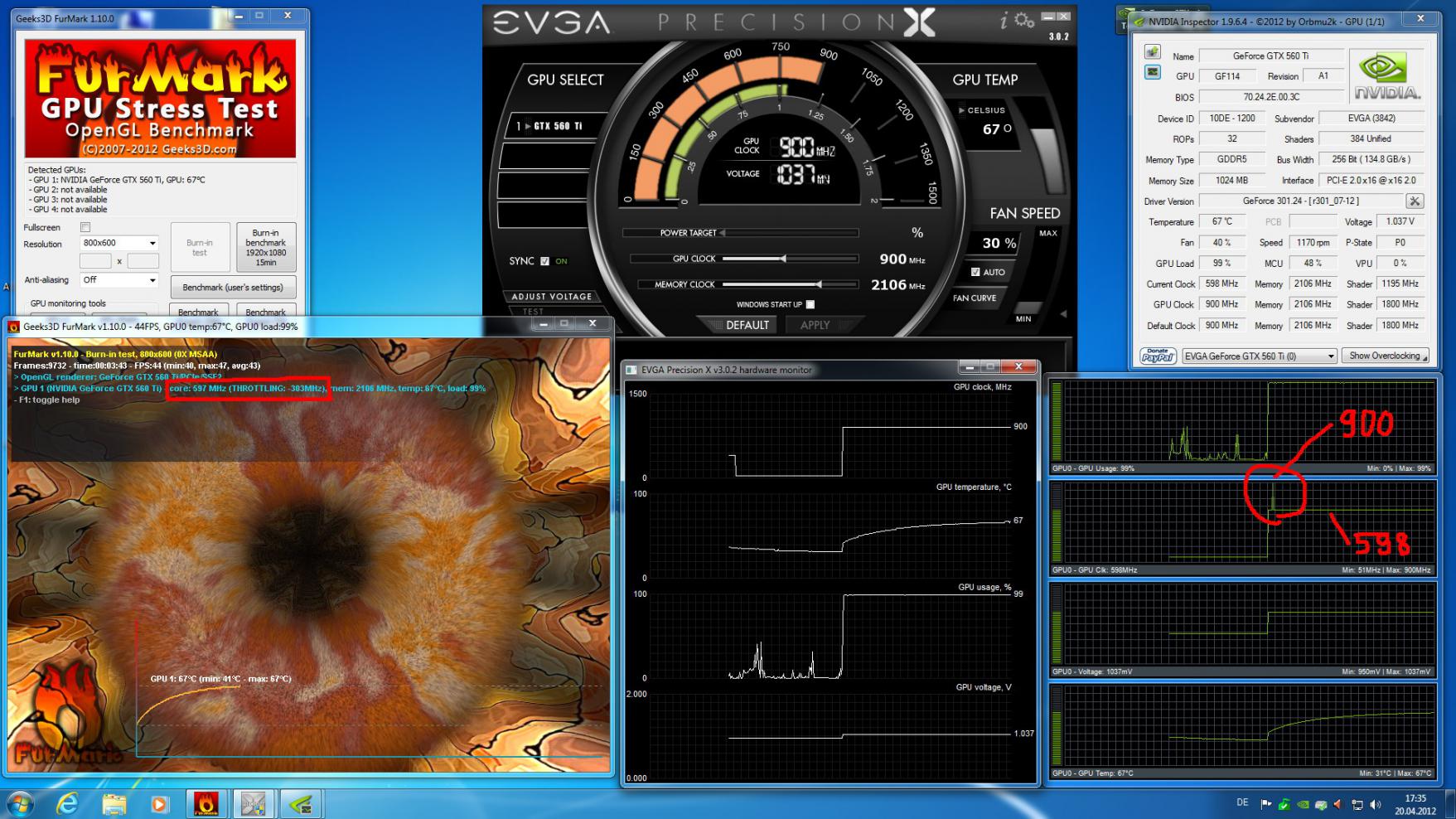Viewport: 1456px width, 819px height.
Task: Open FAN CURVE settings
Action: tap(975, 298)
